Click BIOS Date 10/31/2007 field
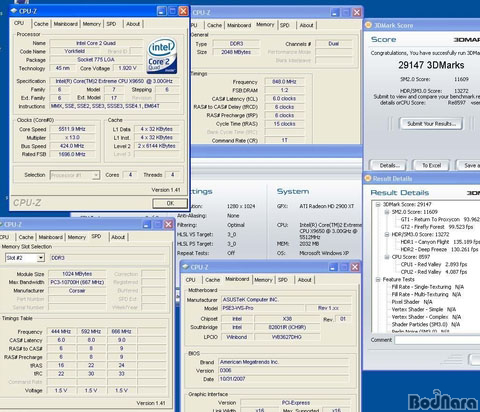Screen dimensions: 480x412 click(283, 379)
